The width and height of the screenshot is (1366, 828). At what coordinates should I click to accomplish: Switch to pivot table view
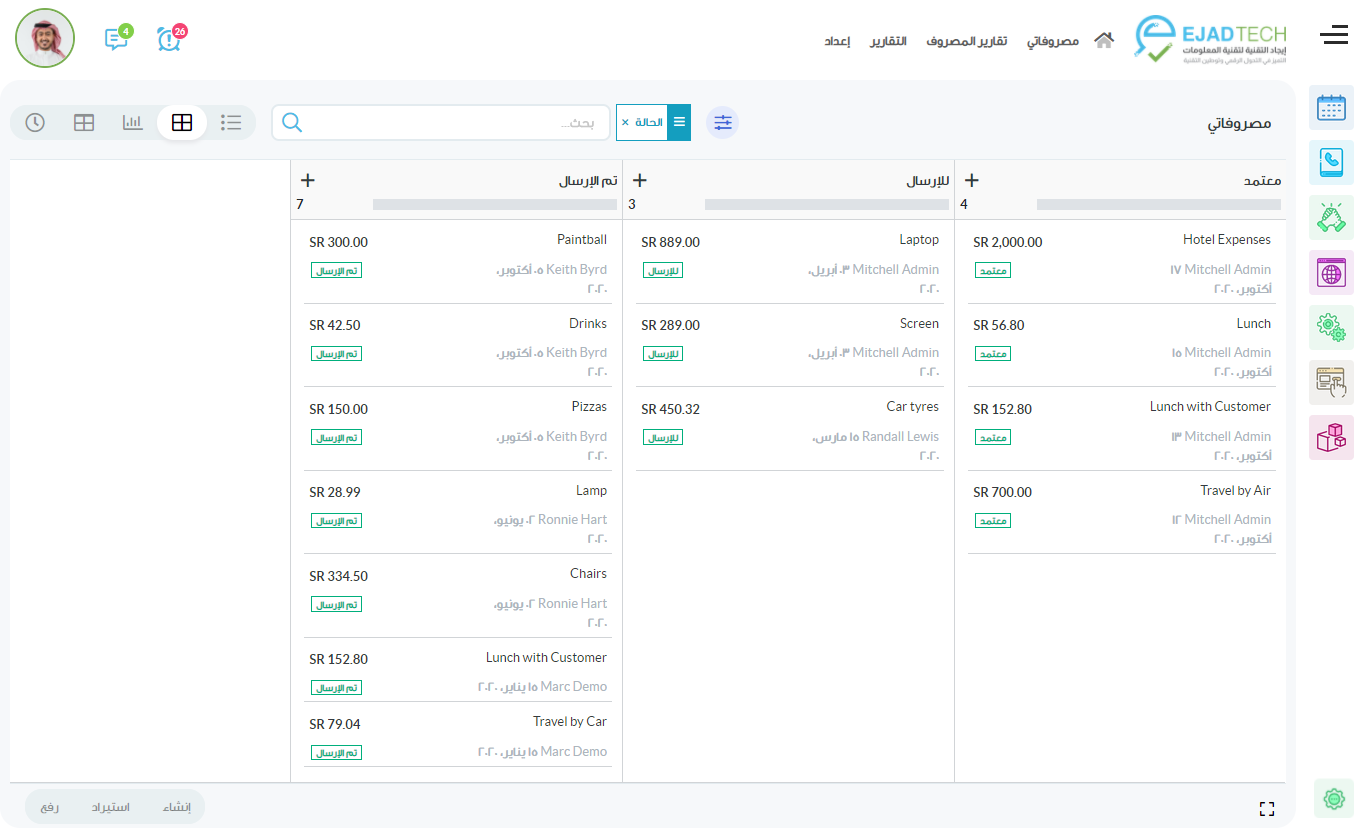[84, 122]
